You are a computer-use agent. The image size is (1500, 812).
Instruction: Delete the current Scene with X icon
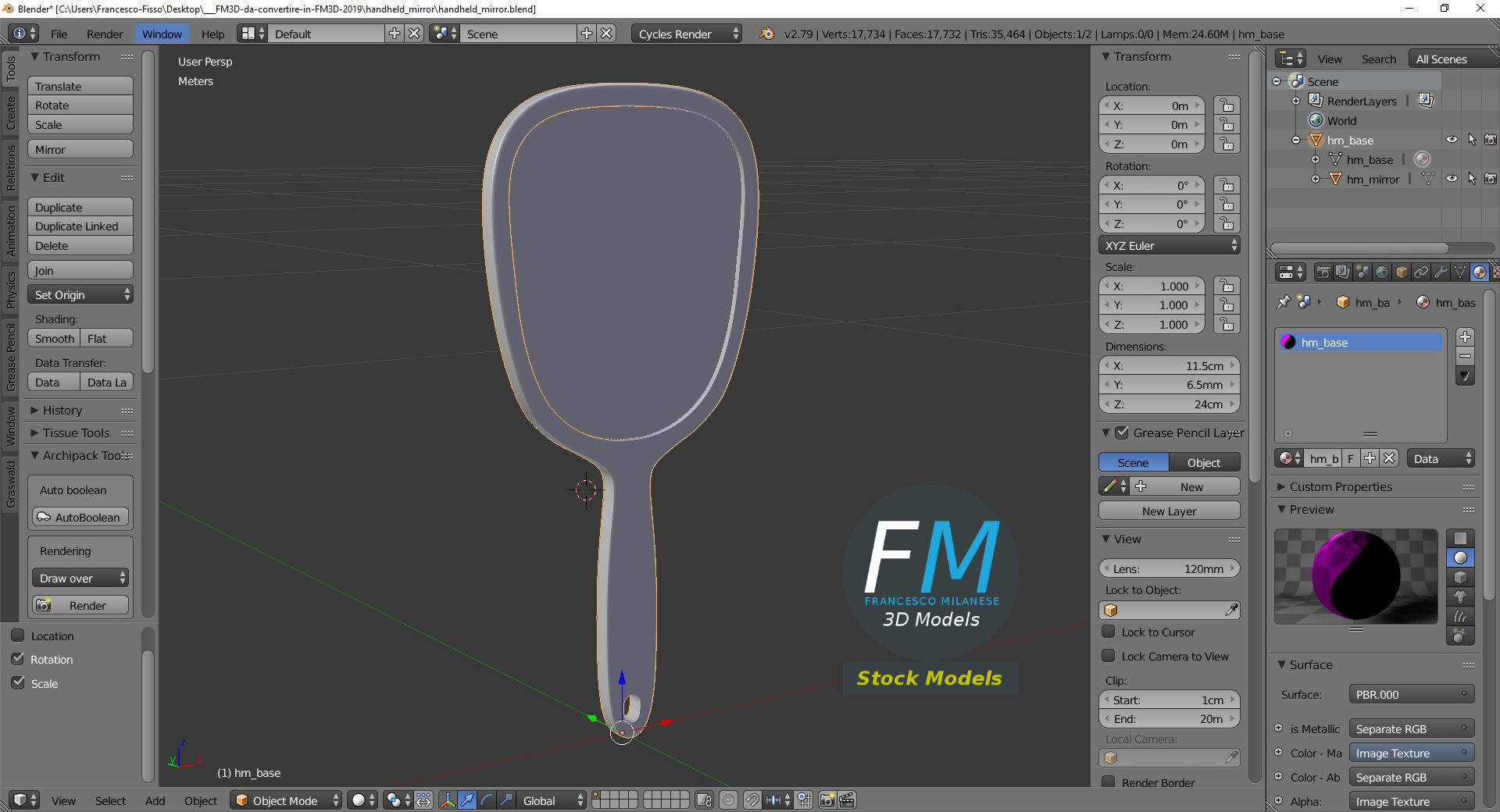606,34
